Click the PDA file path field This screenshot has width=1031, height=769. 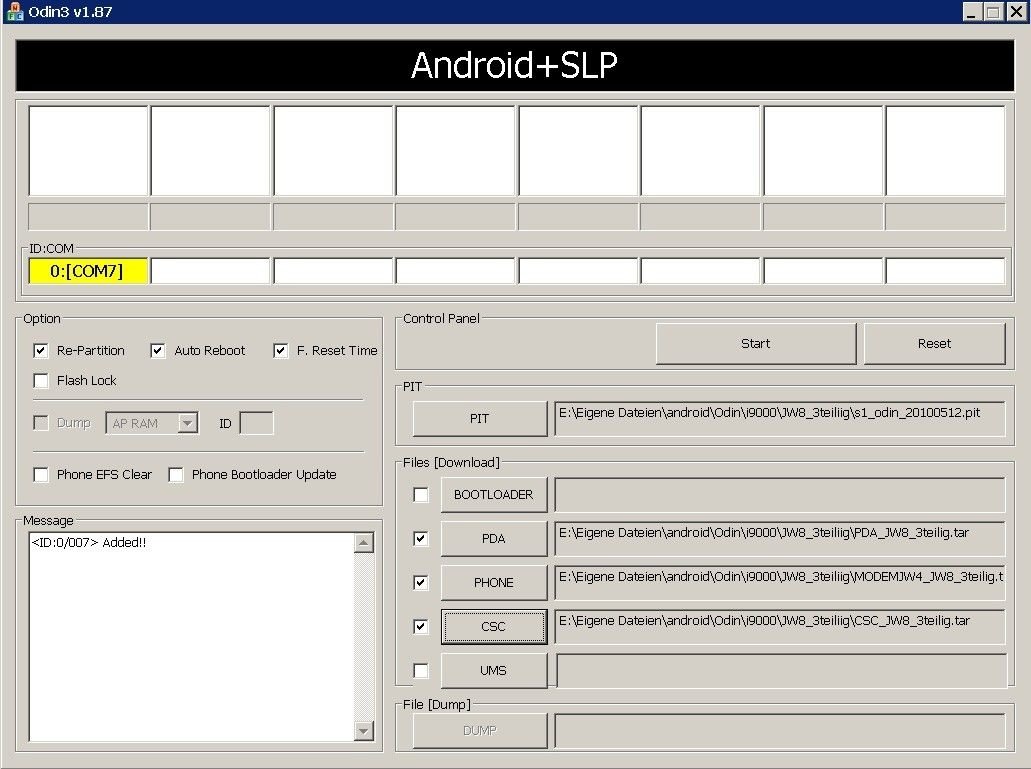tap(780, 538)
